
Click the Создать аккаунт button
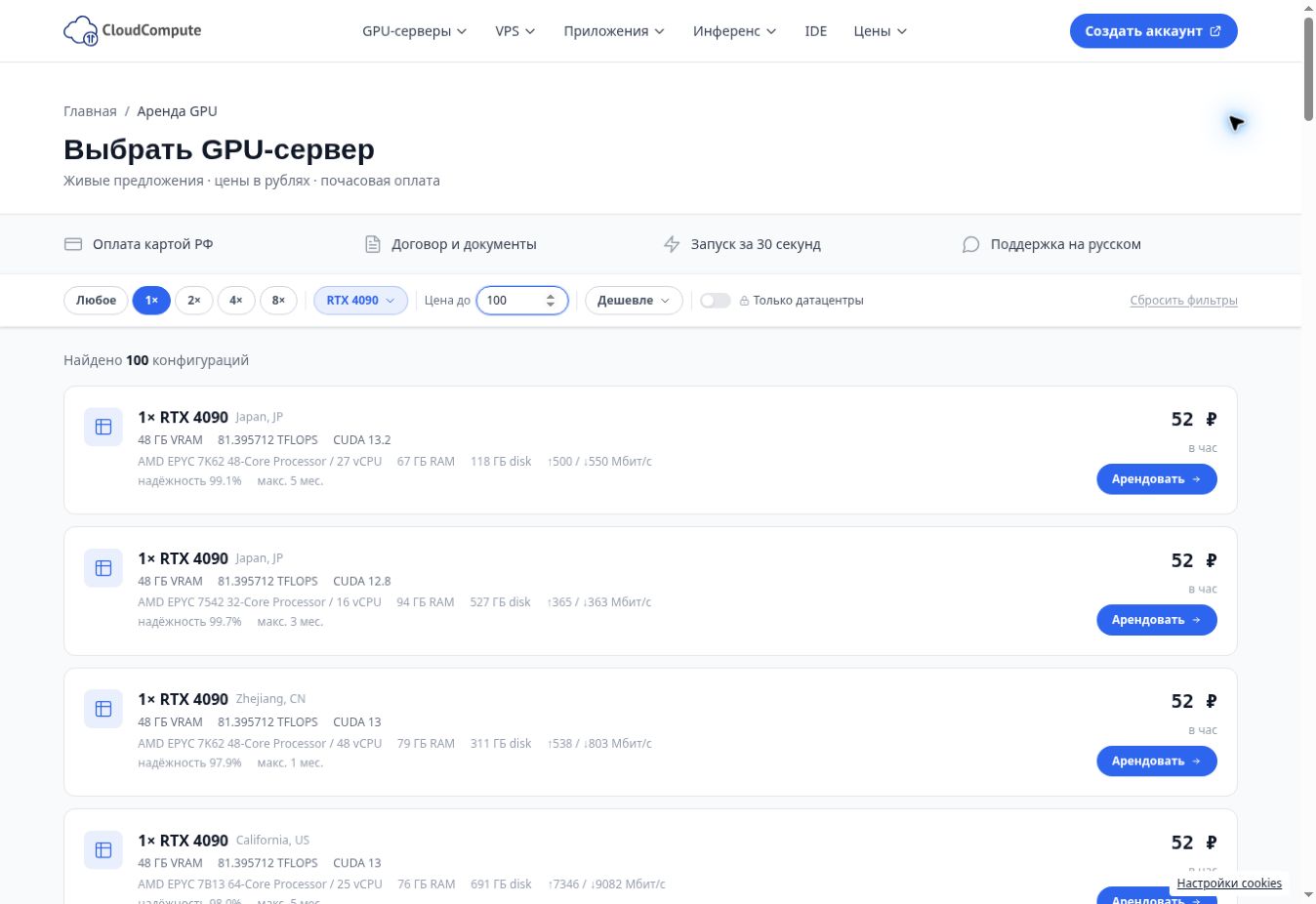pos(1153,31)
